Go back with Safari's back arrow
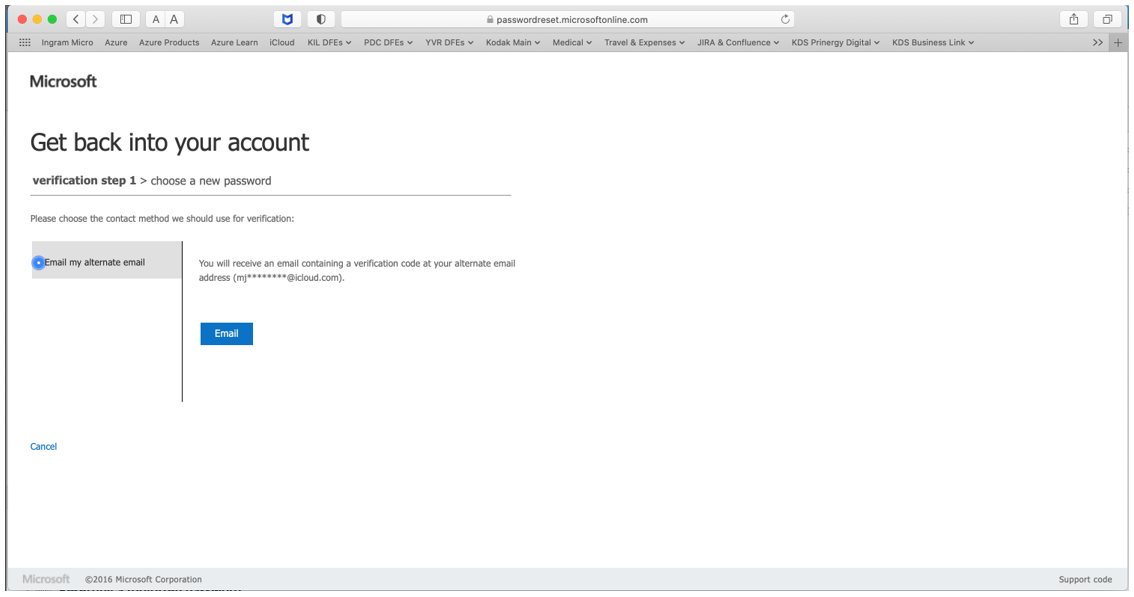 [77, 20]
